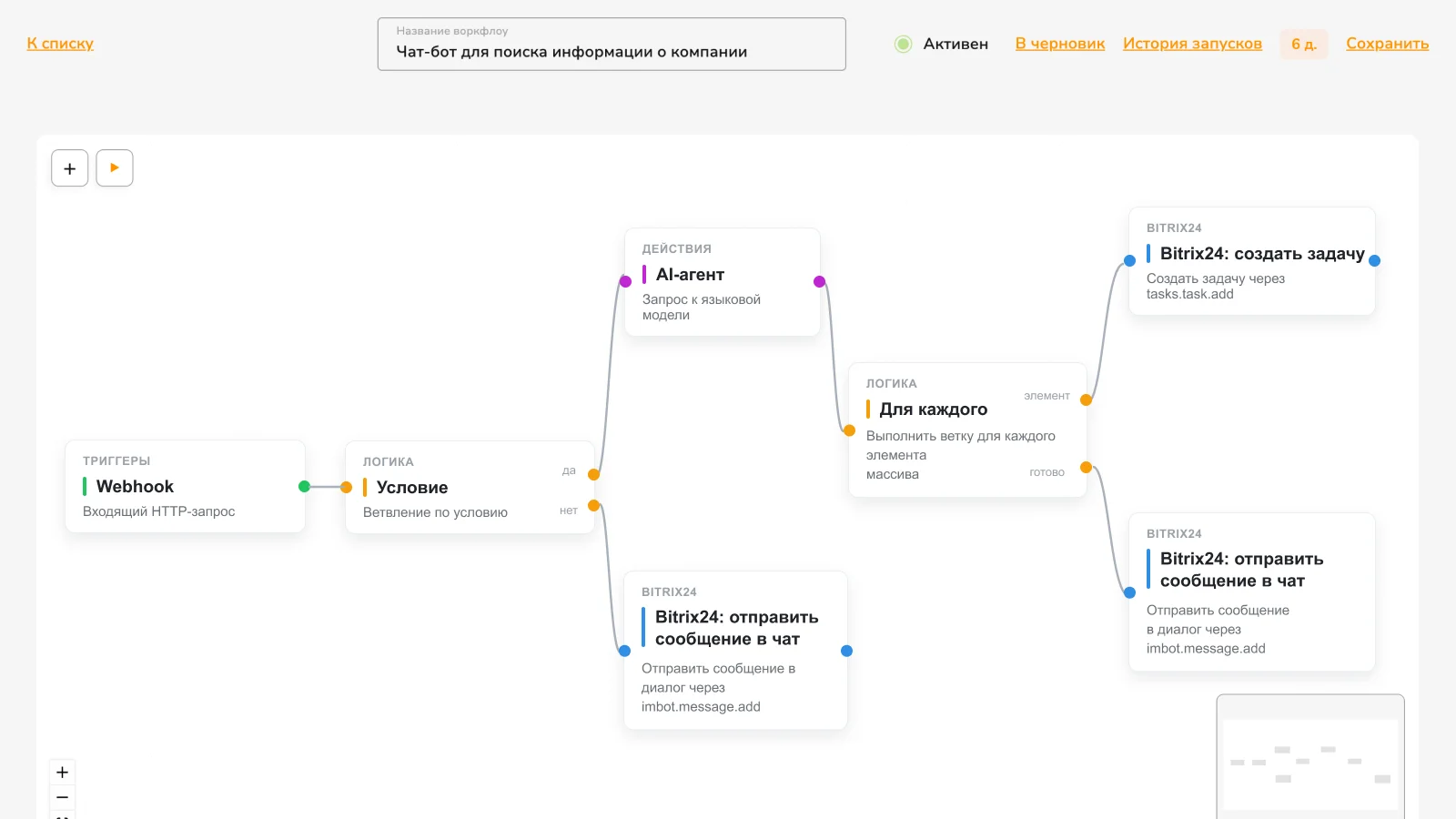Viewport: 1456px width, 819px height.
Task: Click the ДЕЙСТВИЯ category label
Action: tap(677, 249)
